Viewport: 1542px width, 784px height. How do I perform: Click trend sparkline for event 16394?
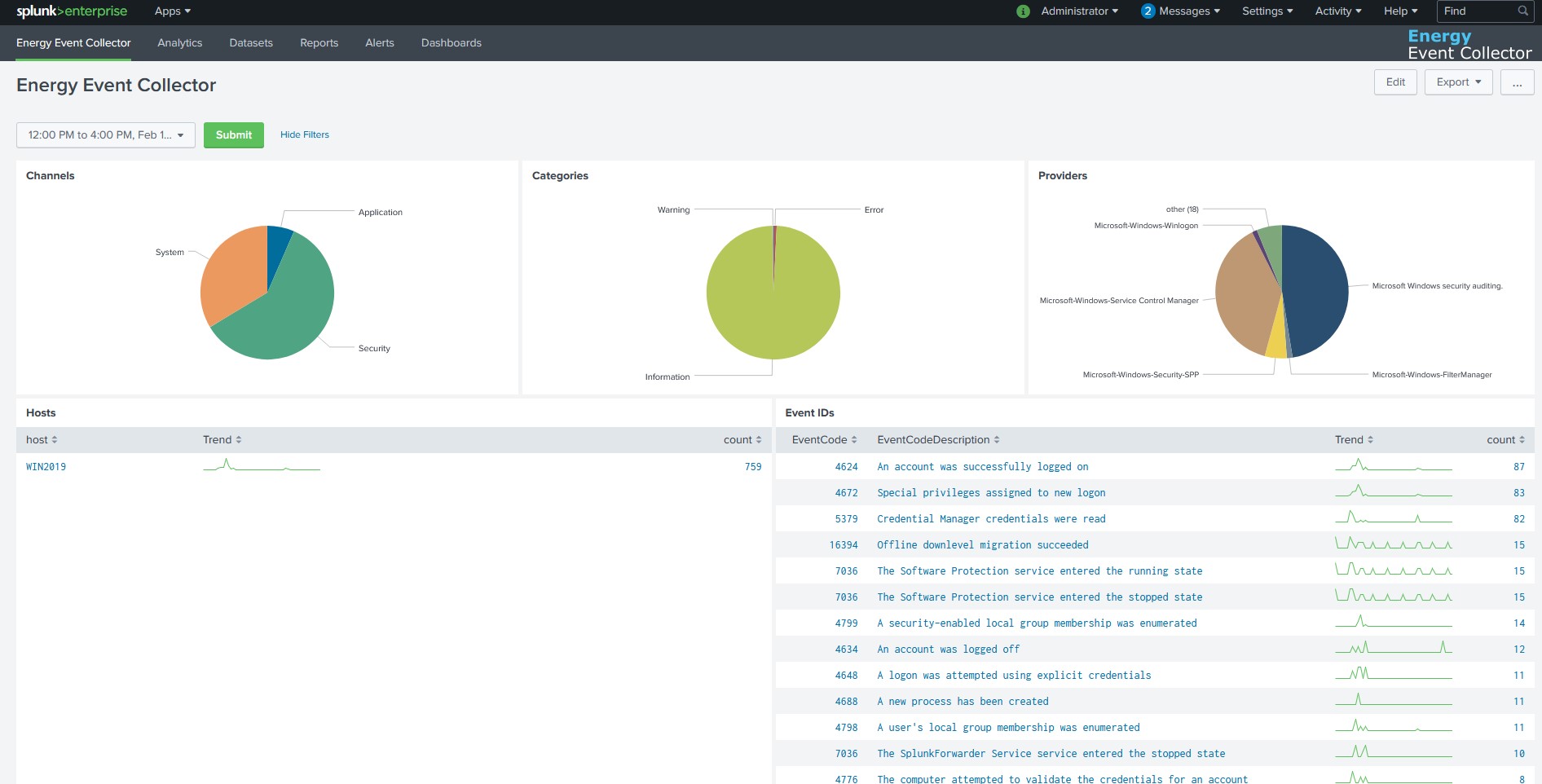(1394, 544)
